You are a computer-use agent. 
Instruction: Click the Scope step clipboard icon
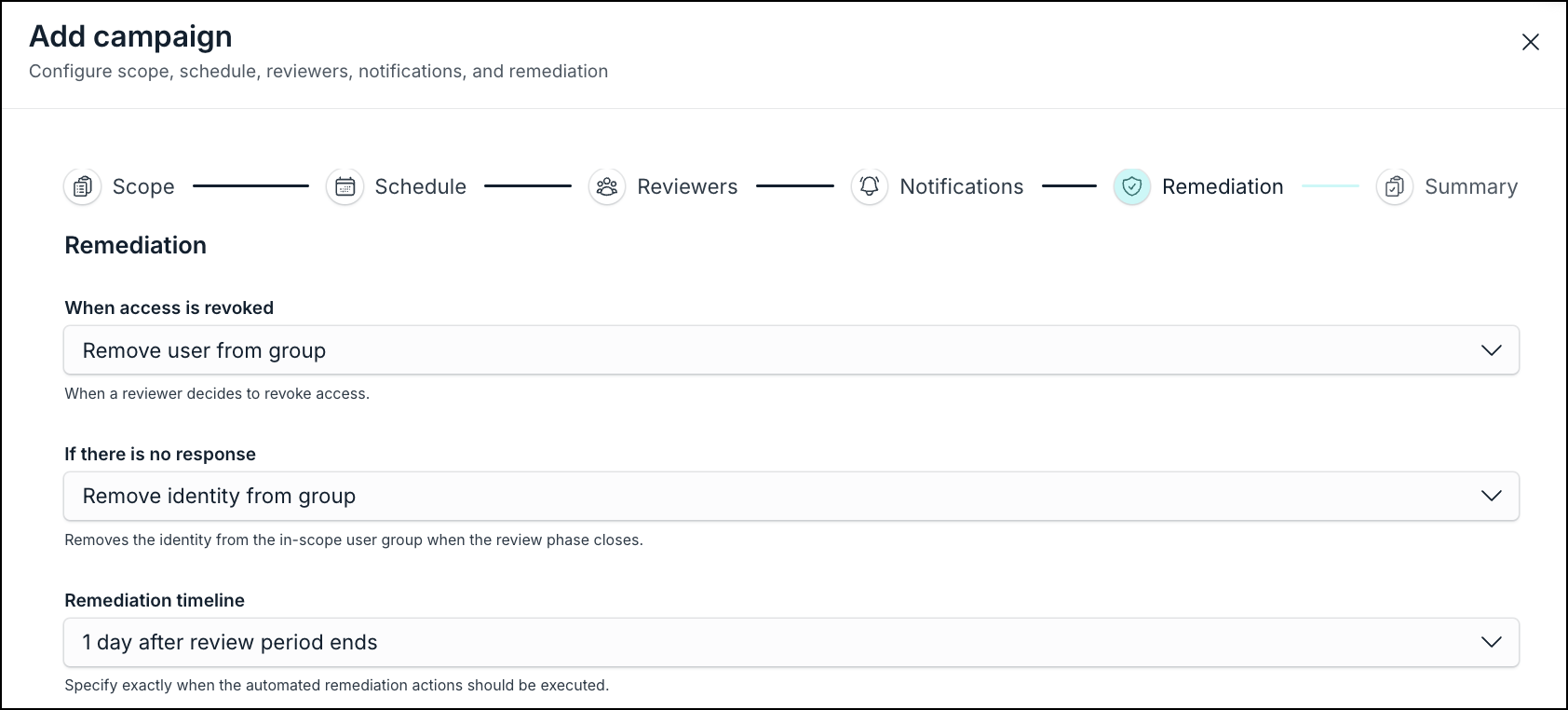click(x=83, y=186)
